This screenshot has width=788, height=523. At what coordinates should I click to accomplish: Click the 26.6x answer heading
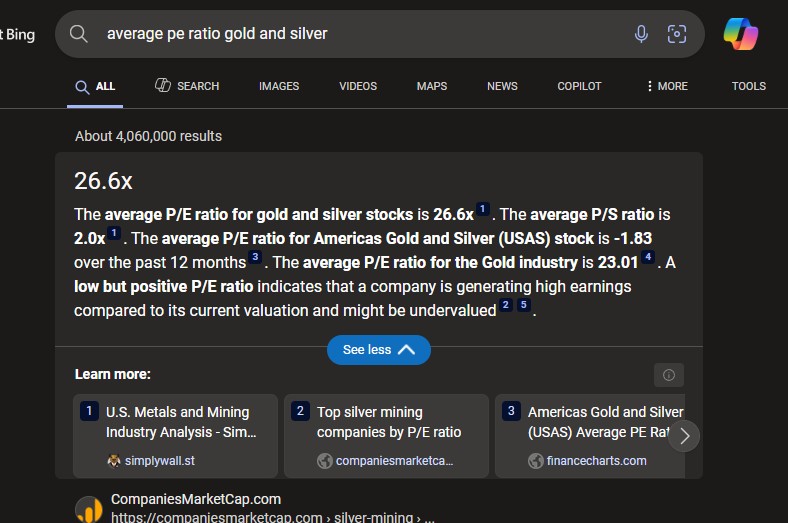103,181
